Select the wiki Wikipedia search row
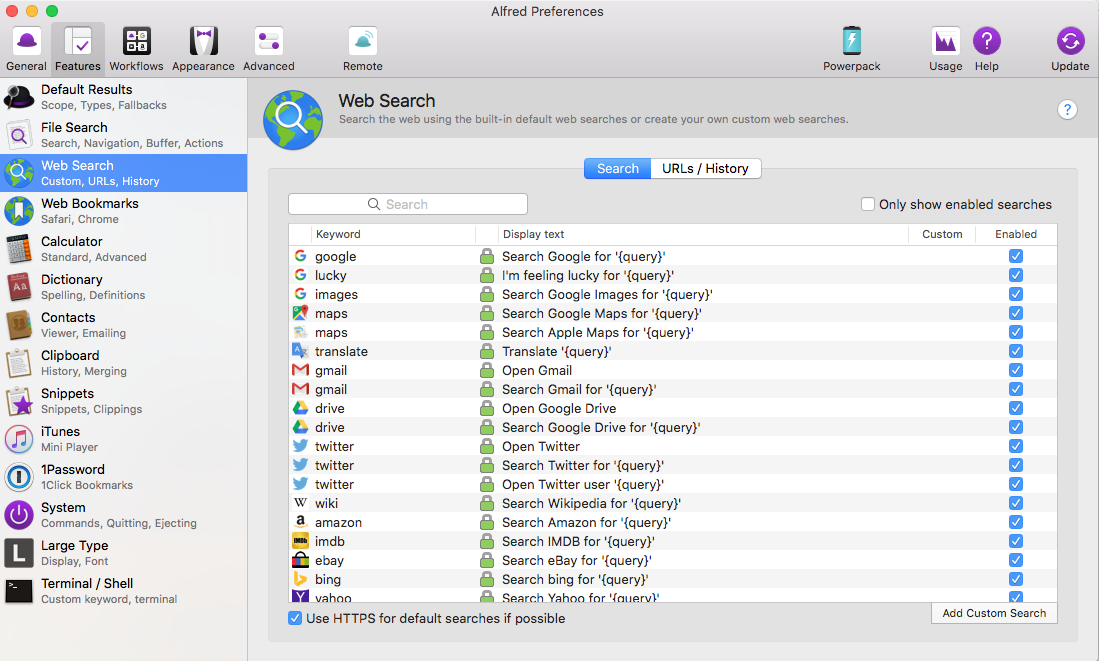This screenshot has width=1099, height=661. tap(590, 503)
